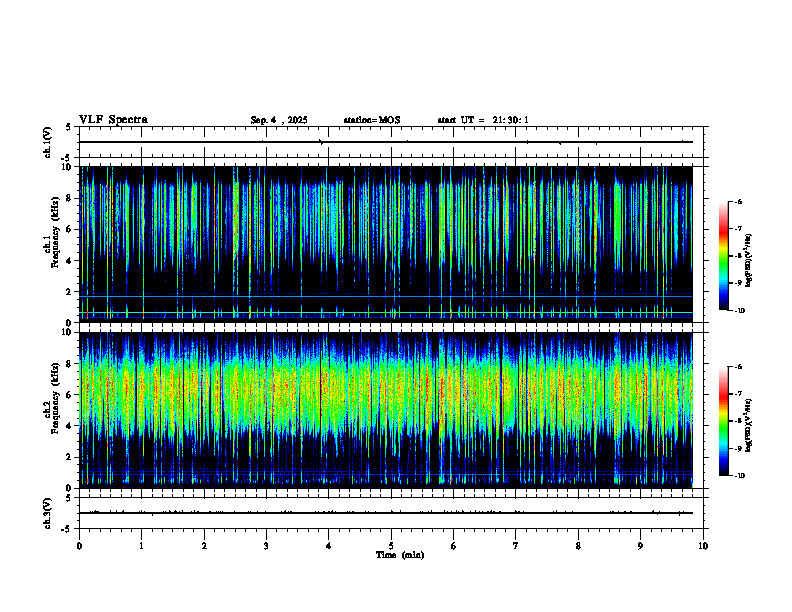Screen dimensions: 792x612
Task: Click the "-8" label on ch.1 color bar
Action: (738, 256)
